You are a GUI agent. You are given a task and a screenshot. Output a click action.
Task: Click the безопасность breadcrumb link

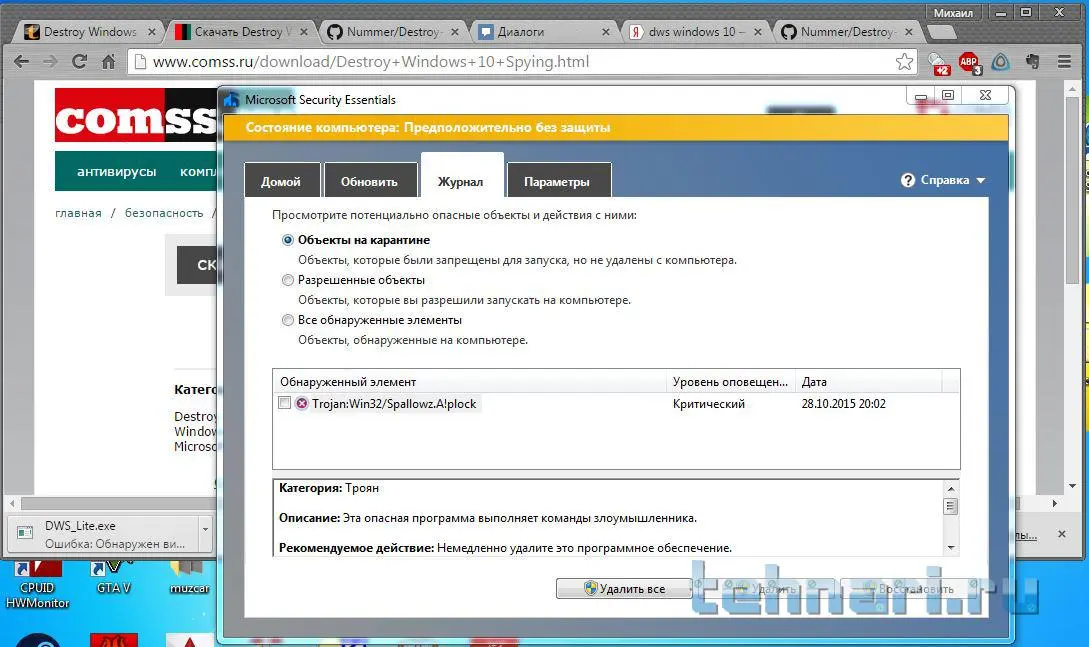coord(164,213)
